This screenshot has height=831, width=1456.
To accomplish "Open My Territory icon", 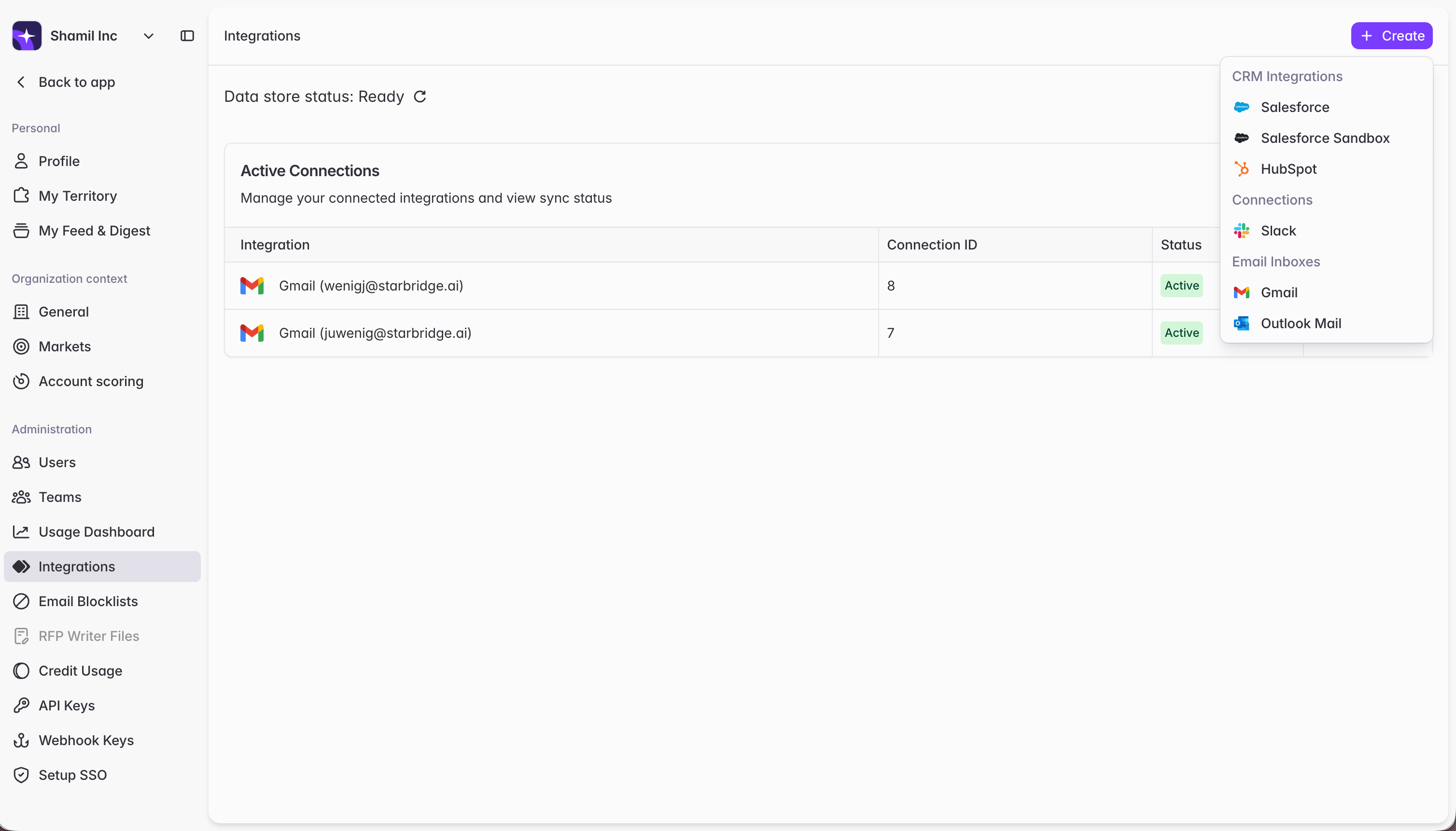I will coord(21,196).
